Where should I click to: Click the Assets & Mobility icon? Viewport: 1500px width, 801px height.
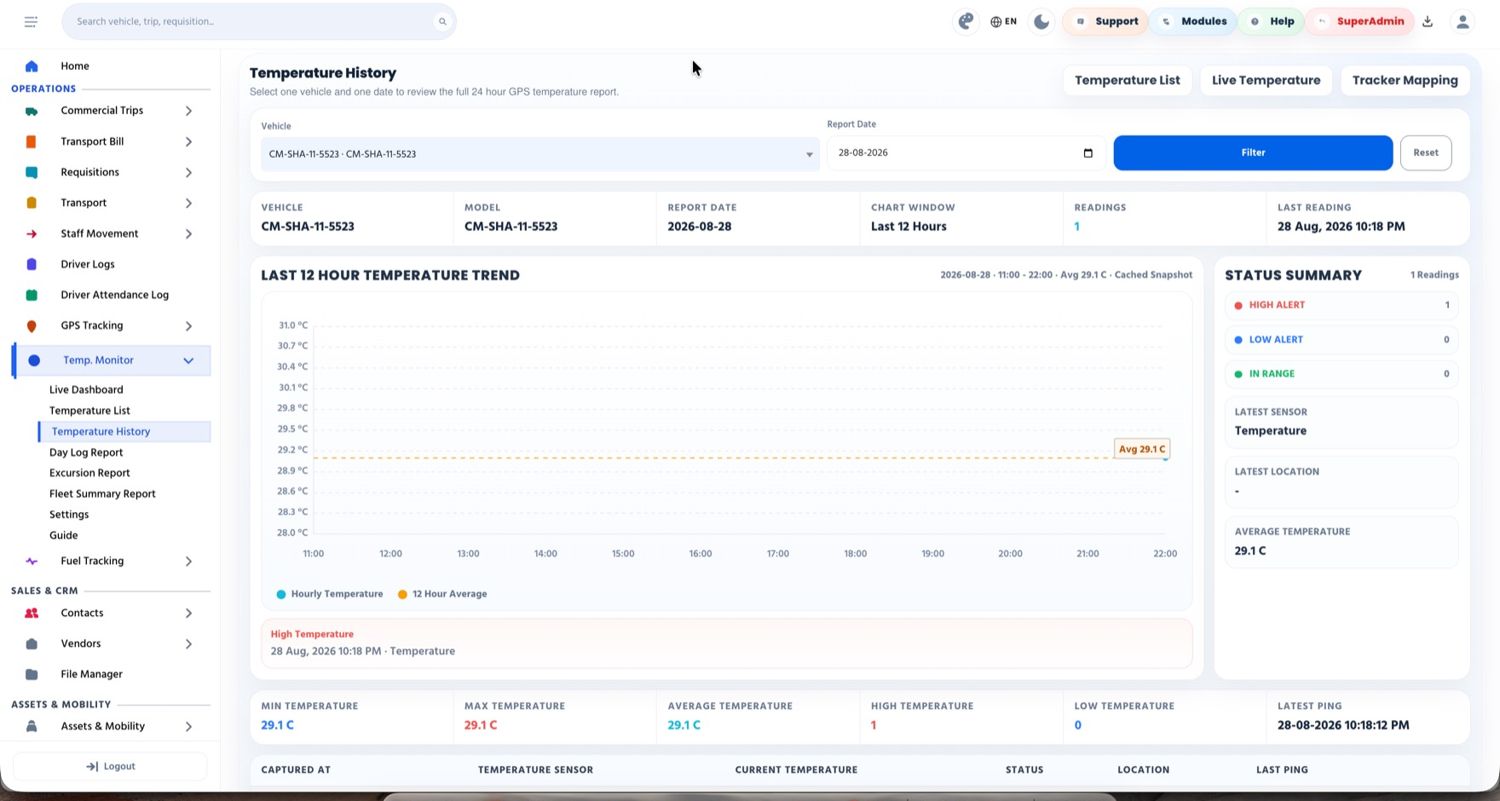(x=31, y=726)
